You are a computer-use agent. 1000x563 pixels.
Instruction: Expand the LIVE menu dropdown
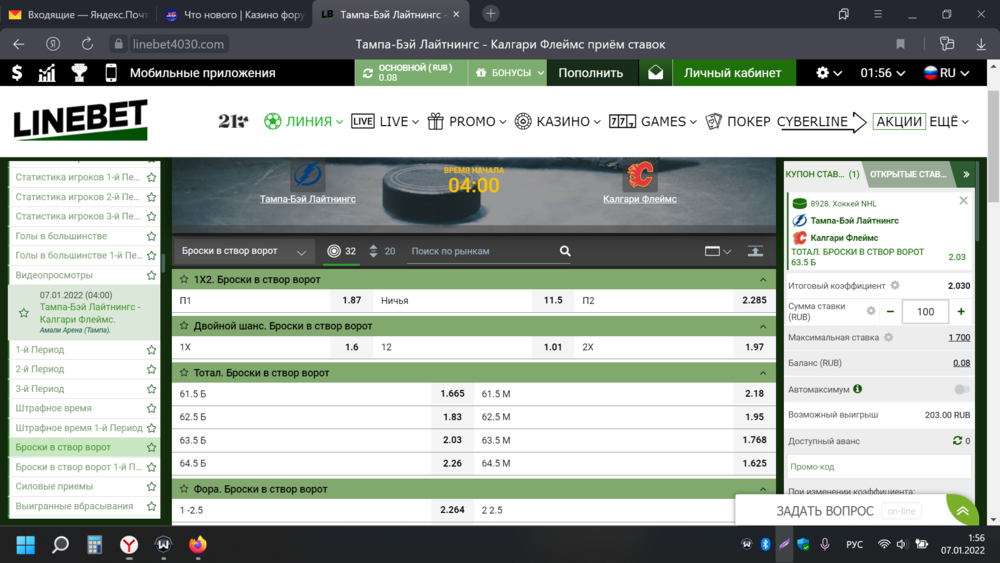coord(415,122)
